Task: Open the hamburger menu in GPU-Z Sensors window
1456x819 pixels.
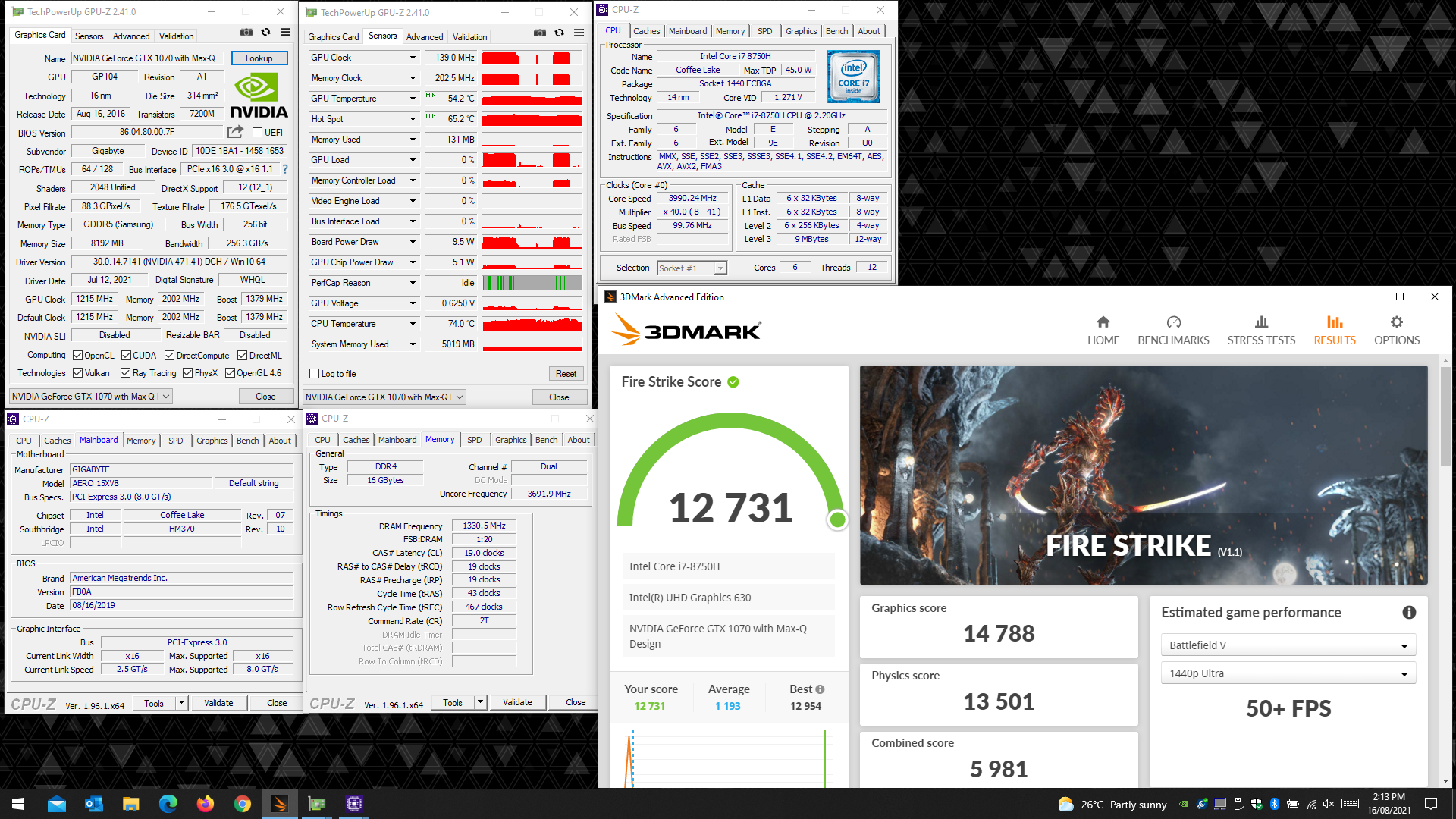Action: click(579, 33)
